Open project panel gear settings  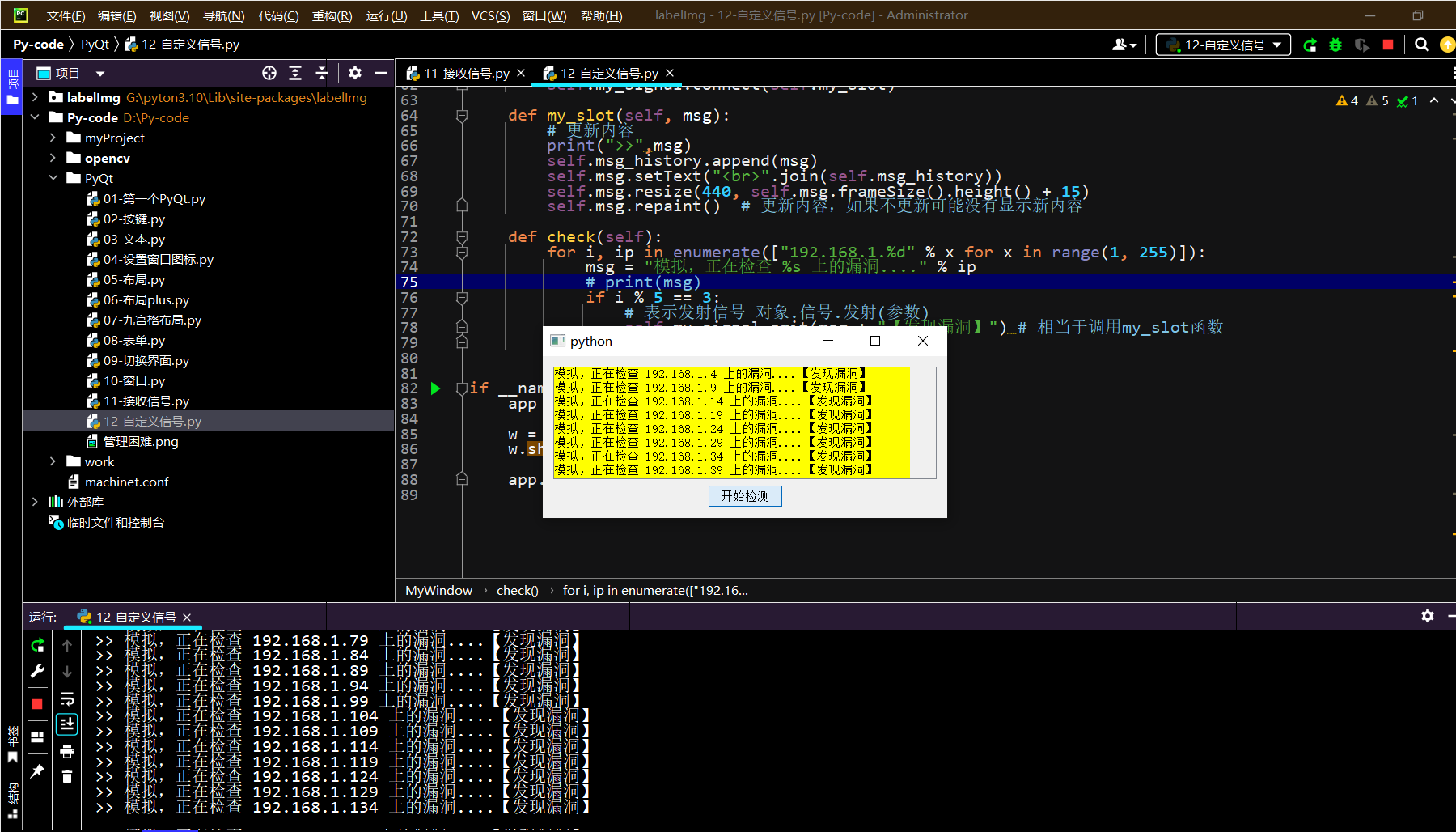[354, 74]
